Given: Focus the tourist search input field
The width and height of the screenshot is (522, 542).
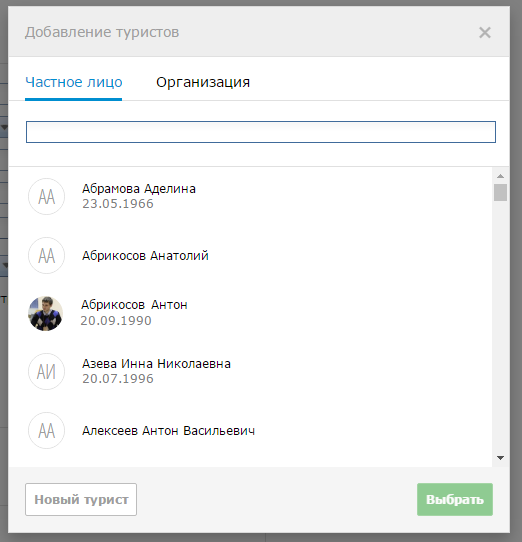Looking at the screenshot, I should pyautogui.click(x=261, y=132).
